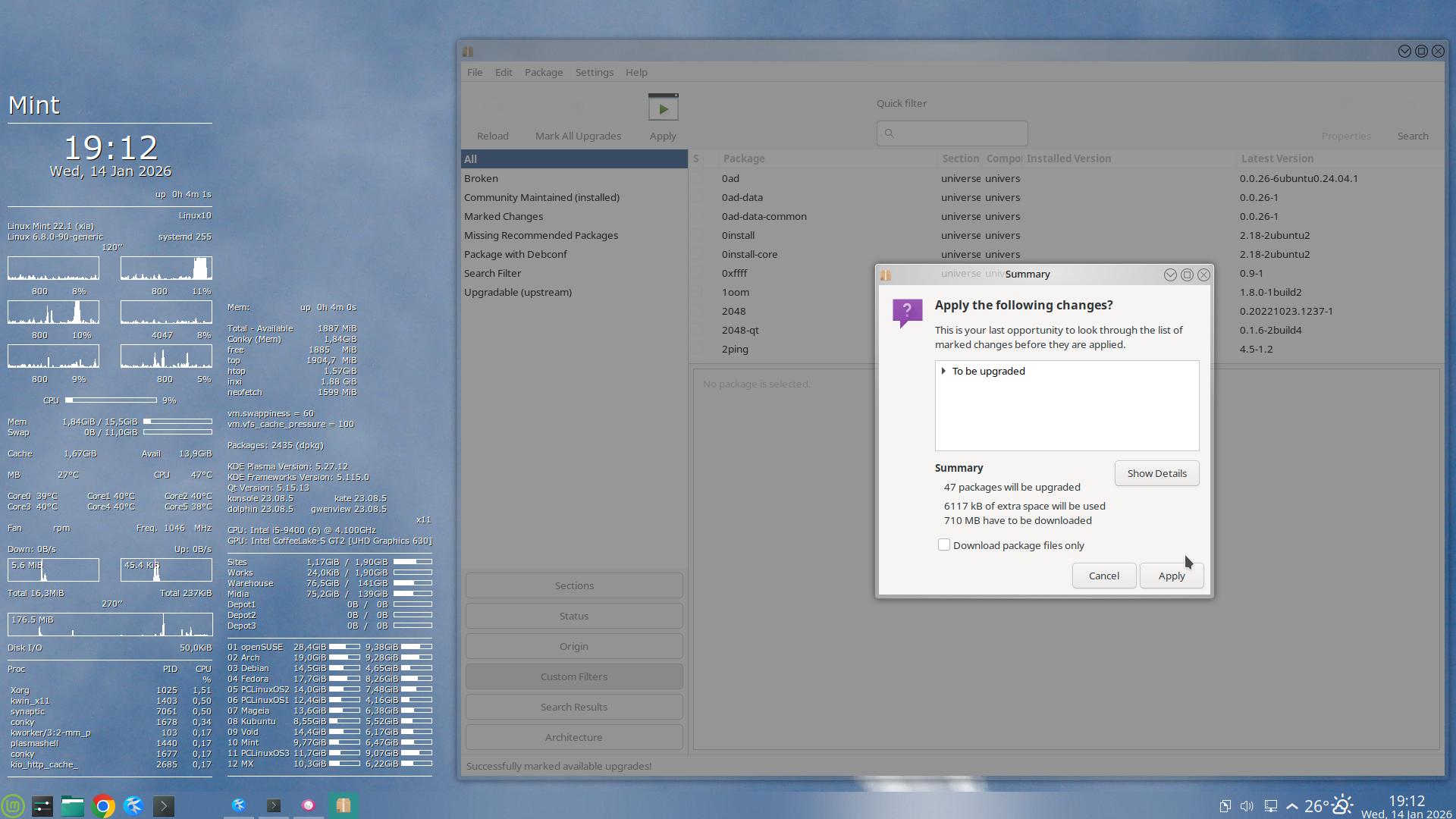The image size is (1456, 819).
Task: Open the Package menu
Action: coord(543,72)
